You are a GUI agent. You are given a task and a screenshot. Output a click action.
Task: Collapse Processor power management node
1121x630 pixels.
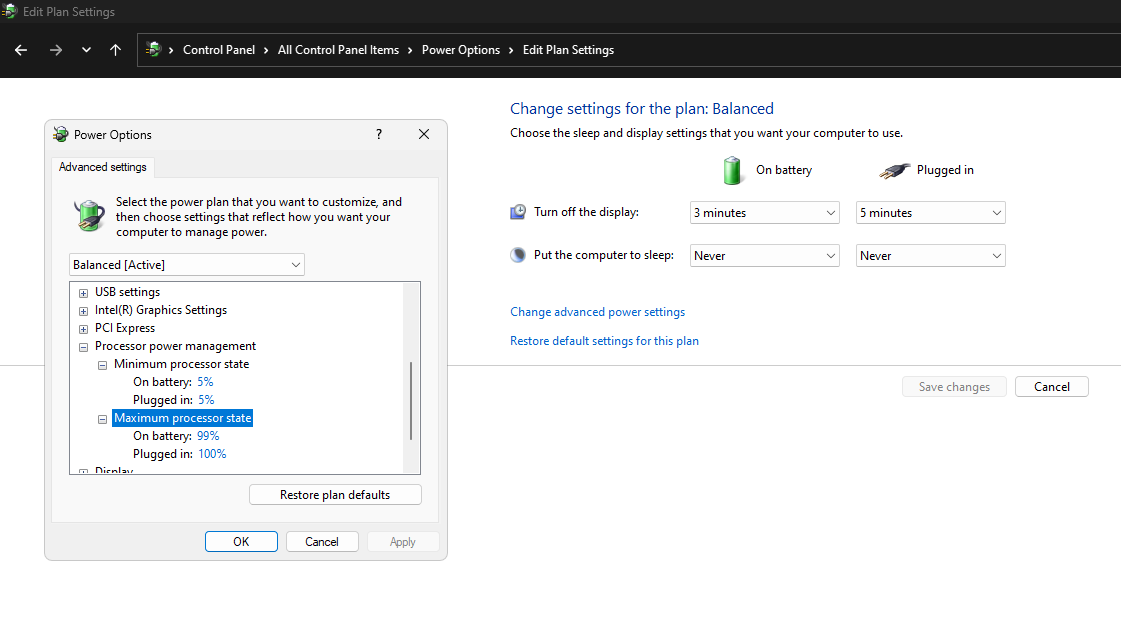(83, 347)
